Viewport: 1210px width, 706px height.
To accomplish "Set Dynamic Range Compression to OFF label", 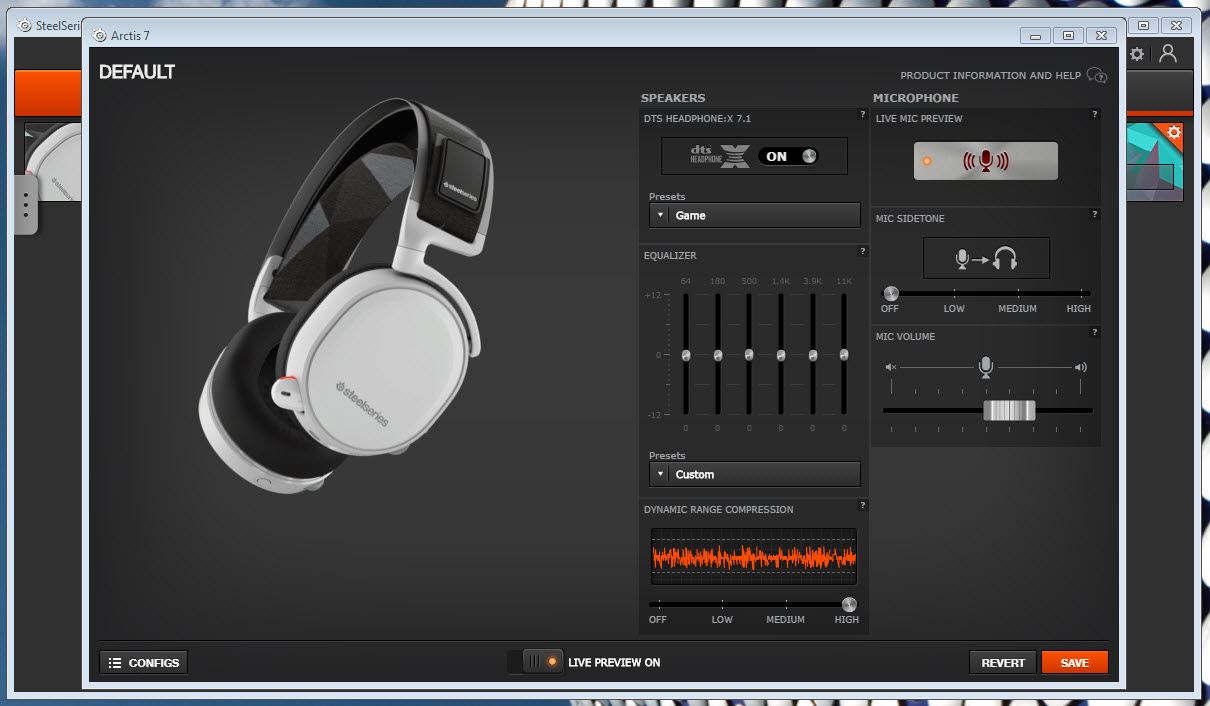I will [657, 620].
